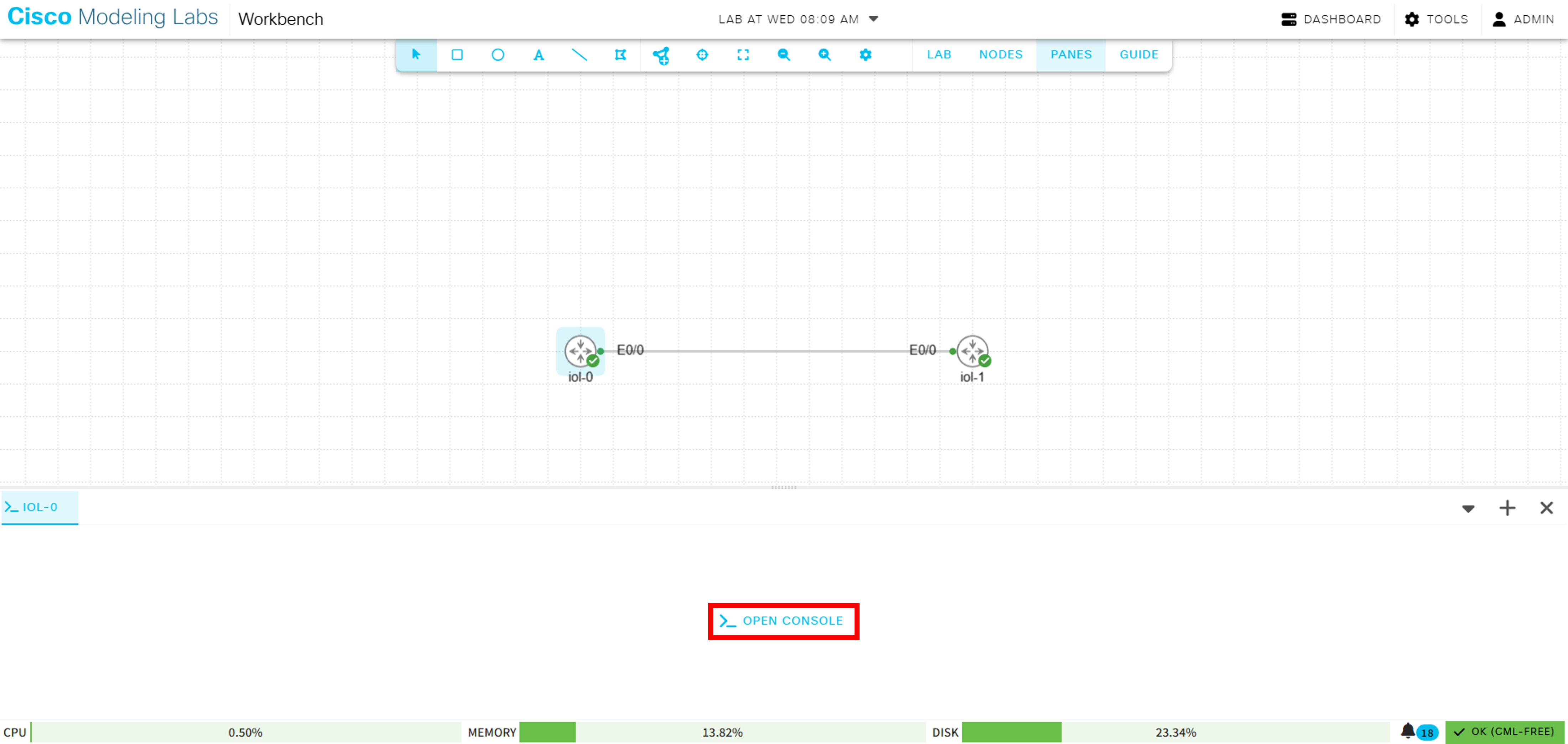
Task: Toggle the LAB panel button
Action: tap(939, 55)
